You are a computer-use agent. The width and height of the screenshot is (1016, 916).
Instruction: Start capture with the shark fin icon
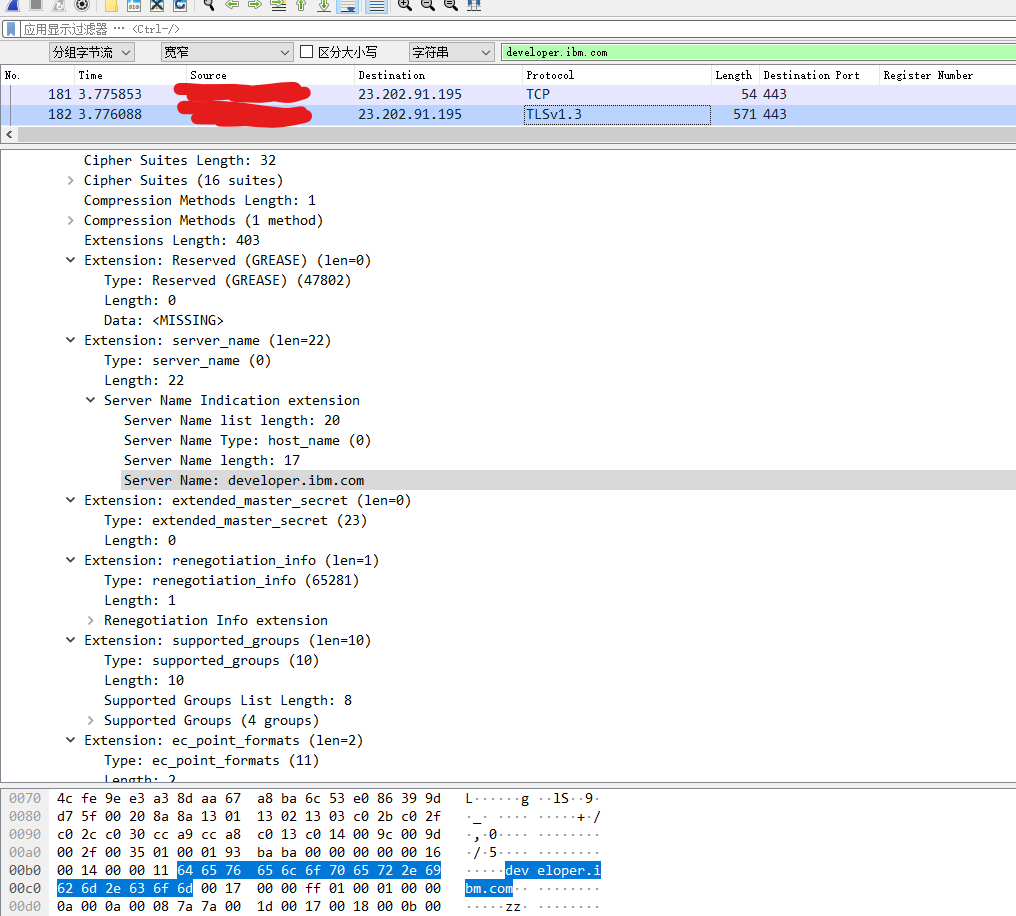(12, 5)
